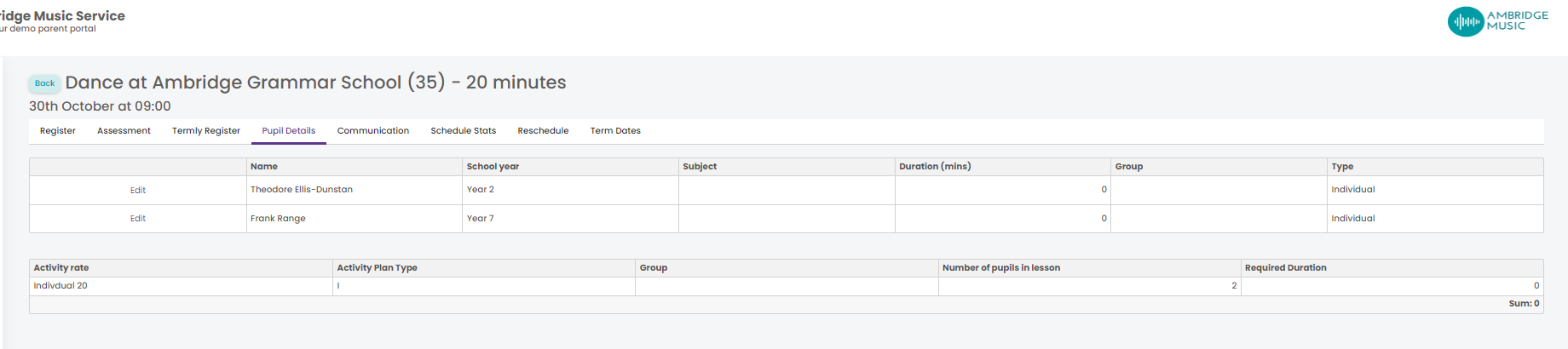The image size is (1568, 349).
Task: Open the Register tab
Action: pos(58,131)
